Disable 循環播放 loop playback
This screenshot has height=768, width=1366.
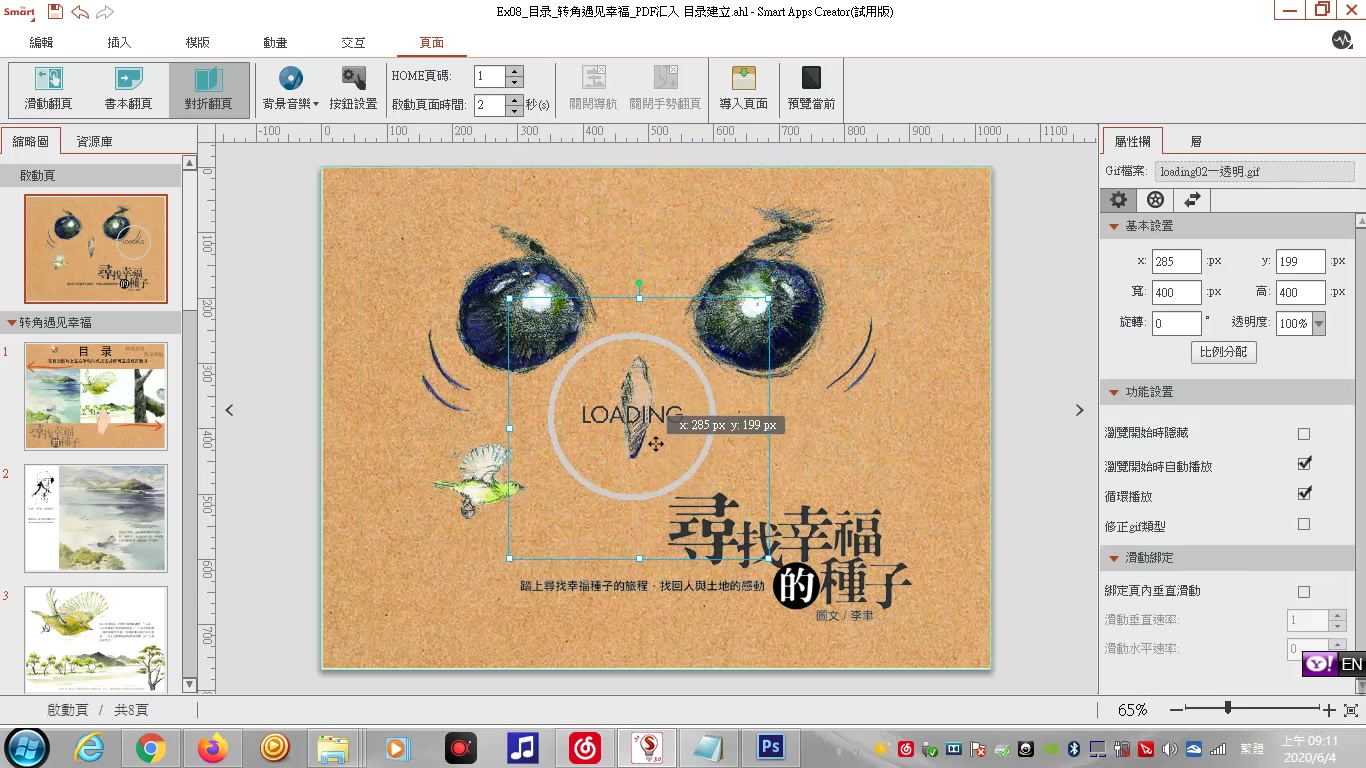pyautogui.click(x=1304, y=493)
